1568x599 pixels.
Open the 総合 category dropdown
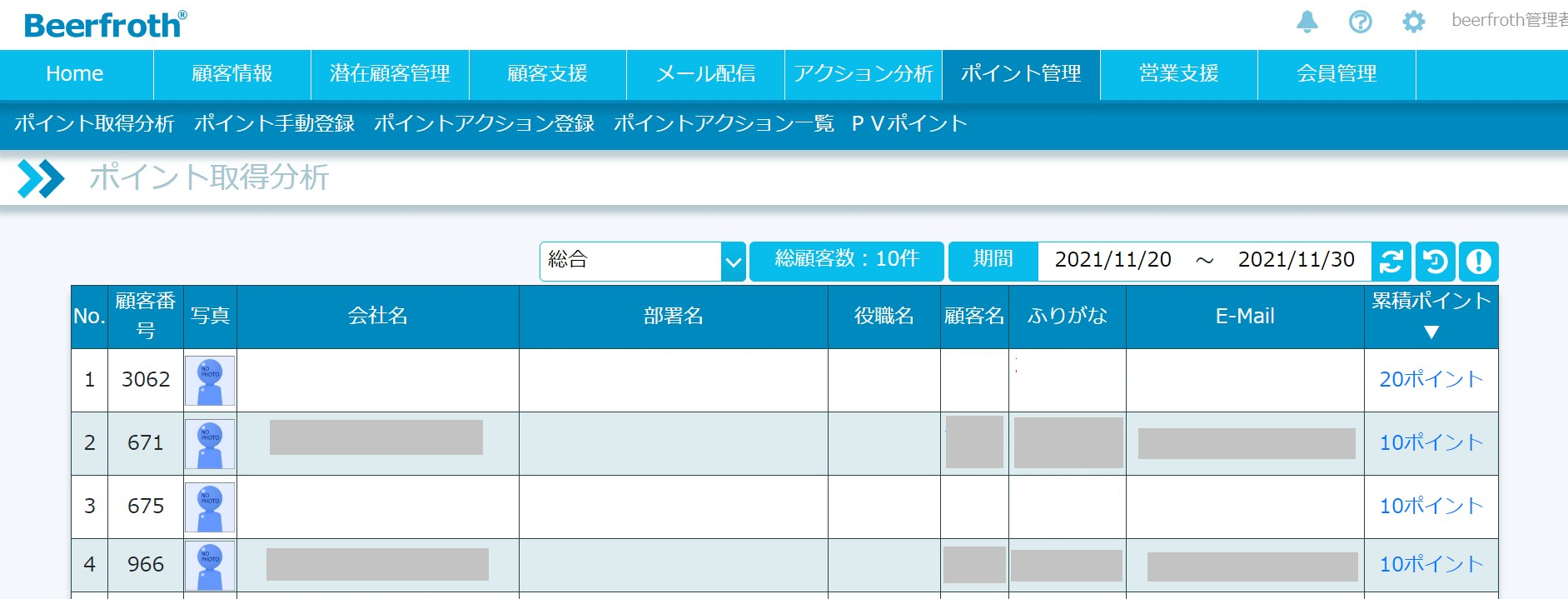point(642,262)
